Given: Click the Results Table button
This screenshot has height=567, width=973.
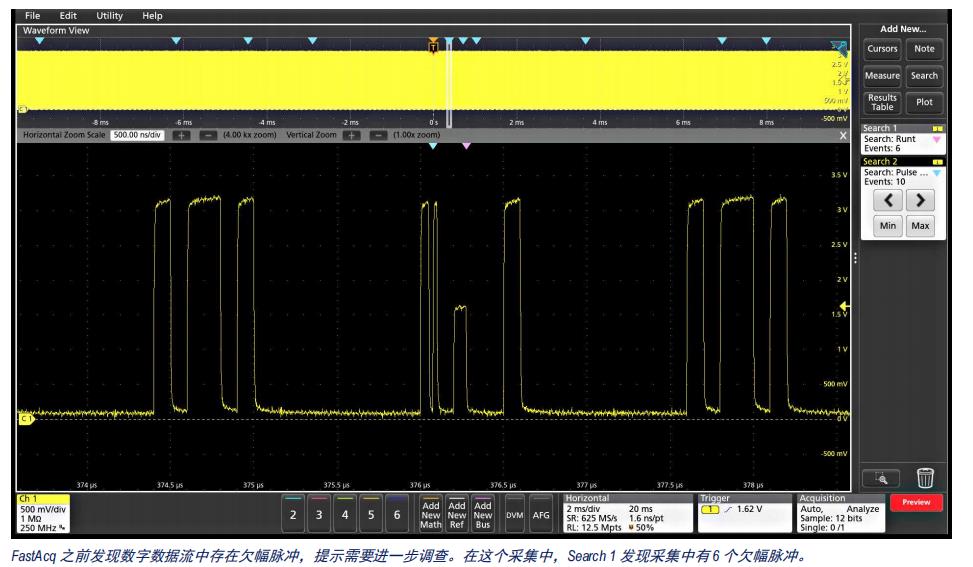Looking at the screenshot, I should coord(882,102).
